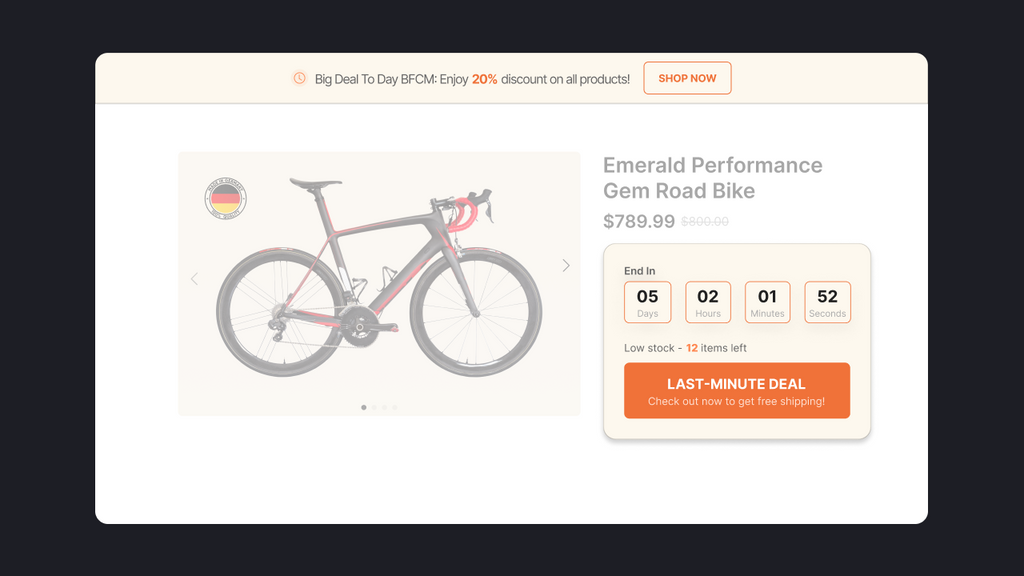This screenshot has width=1024, height=576.
Task: Advance to next product image with right arrow
Action: [x=566, y=265]
